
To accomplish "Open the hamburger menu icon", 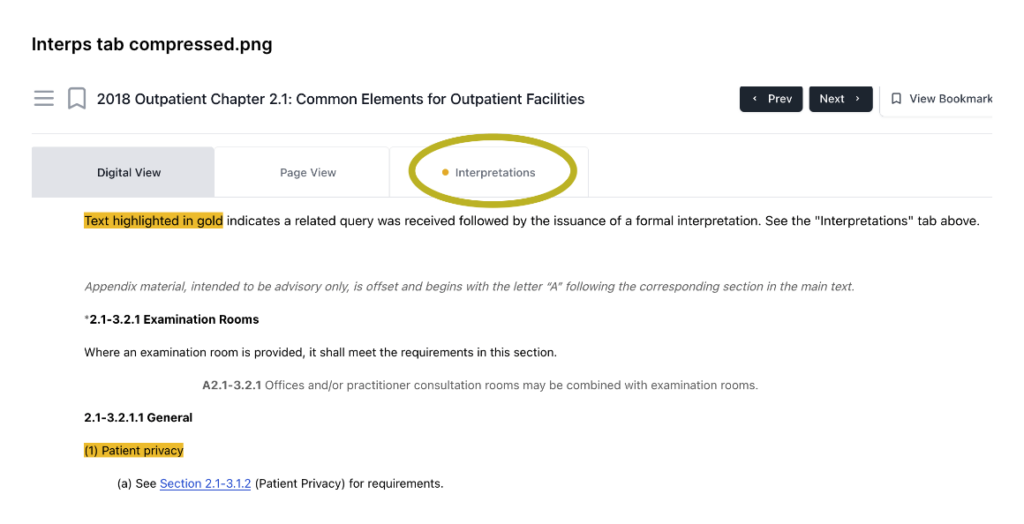I will 44,99.
